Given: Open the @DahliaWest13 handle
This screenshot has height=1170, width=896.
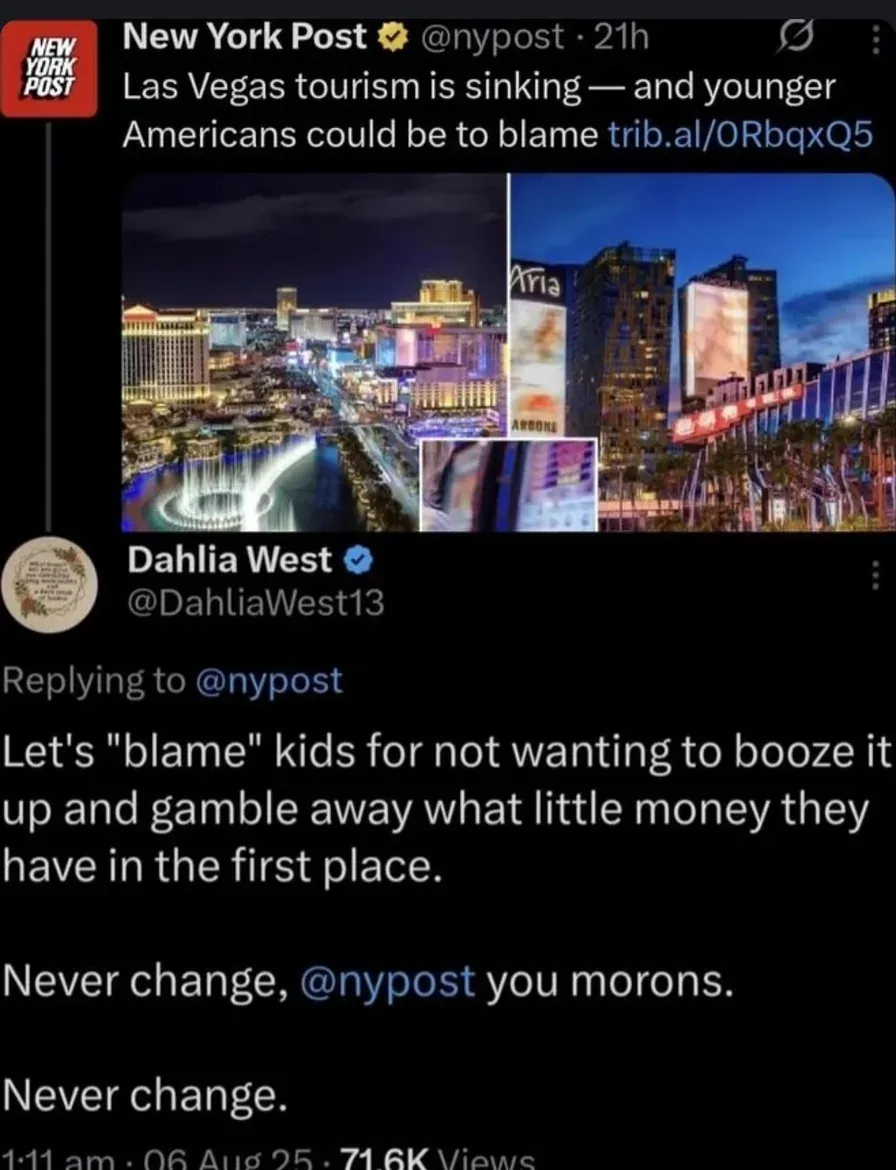Looking at the screenshot, I should tap(256, 603).
